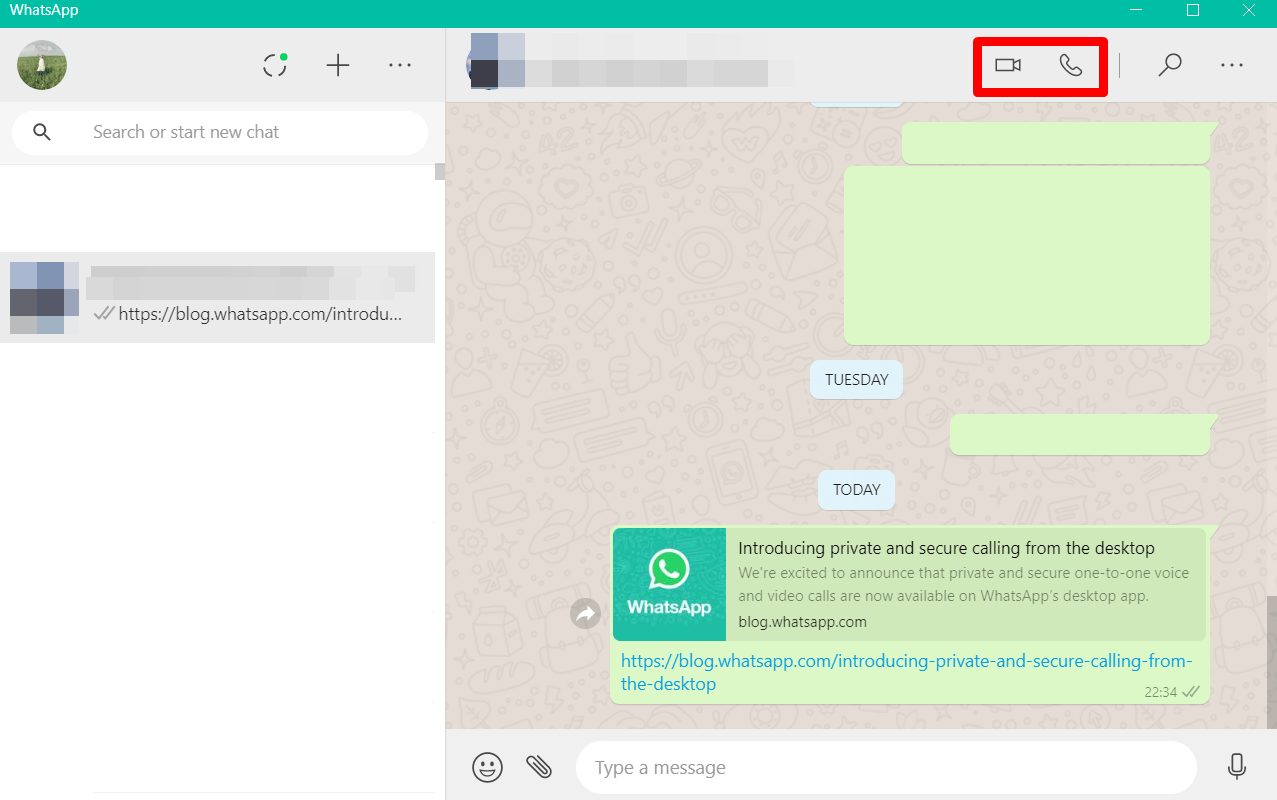This screenshot has height=800, width=1277.
Task: Select the chat in the conversation list
Action: tap(217, 297)
